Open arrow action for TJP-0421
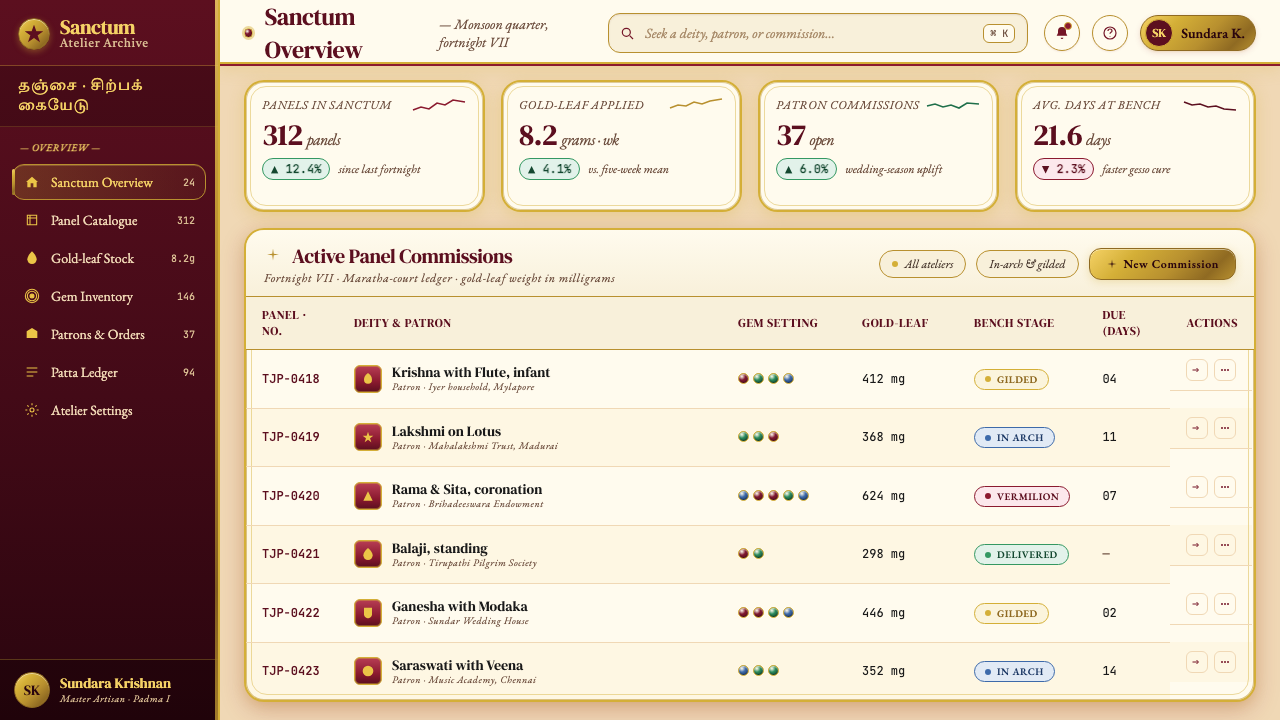This screenshot has width=1280, height=720. pos(1197,545)
